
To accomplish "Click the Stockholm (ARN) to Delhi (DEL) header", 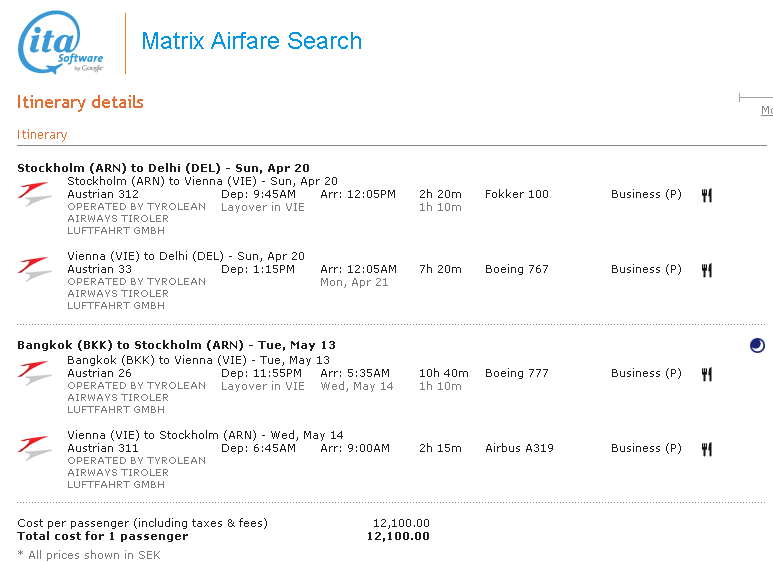I will [163, 167].
